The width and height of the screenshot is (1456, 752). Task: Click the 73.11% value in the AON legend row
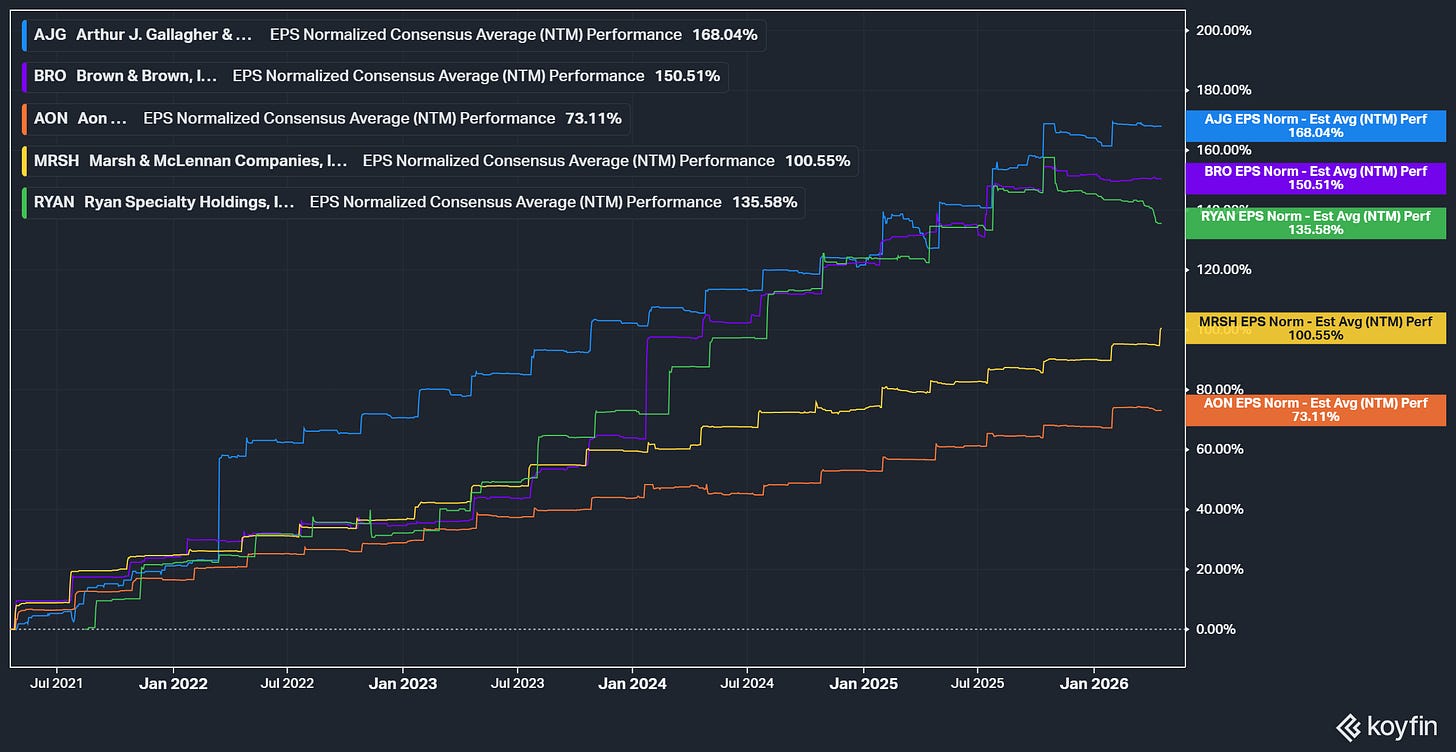pyautogui.click(x=593, y=118)
